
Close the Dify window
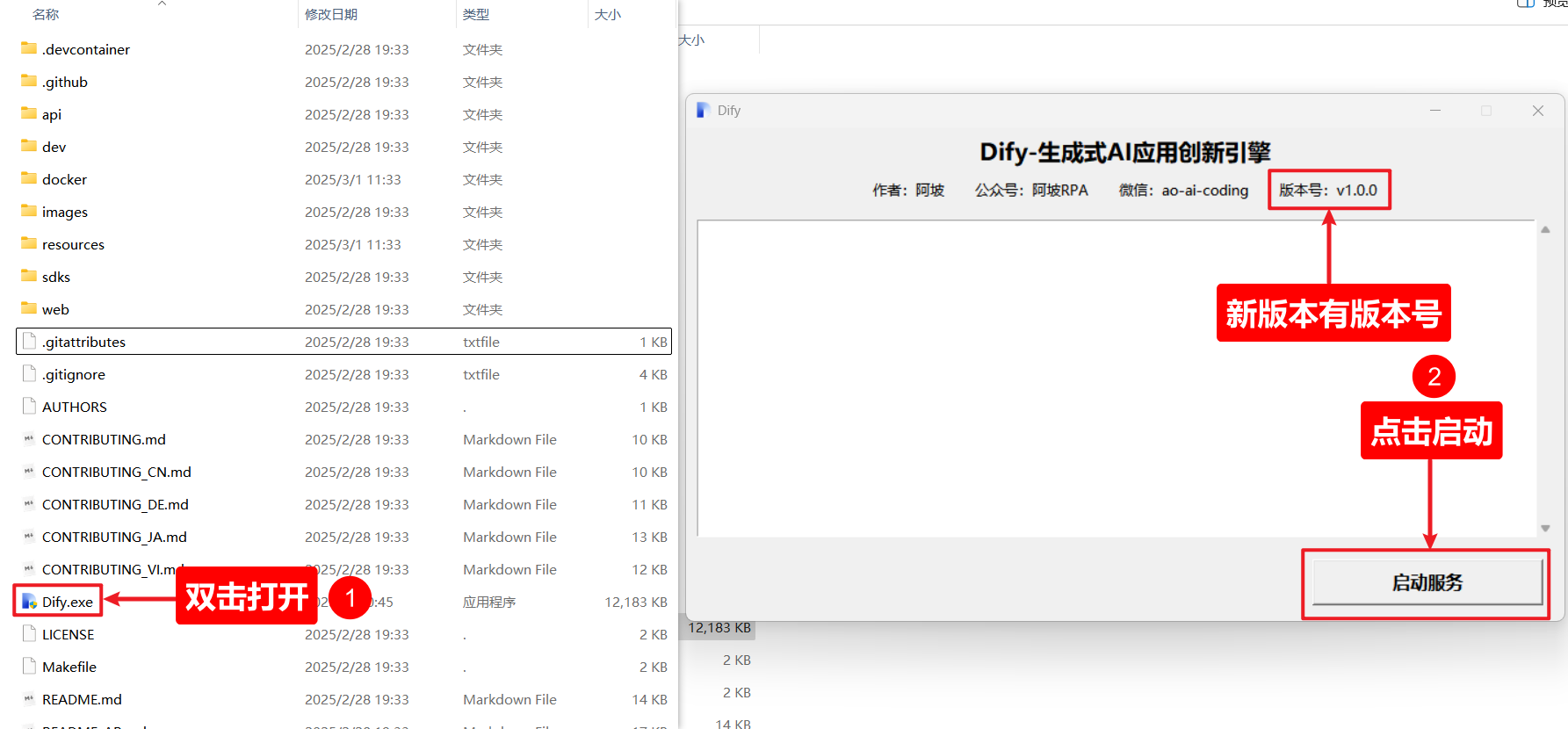point(1538,110)
